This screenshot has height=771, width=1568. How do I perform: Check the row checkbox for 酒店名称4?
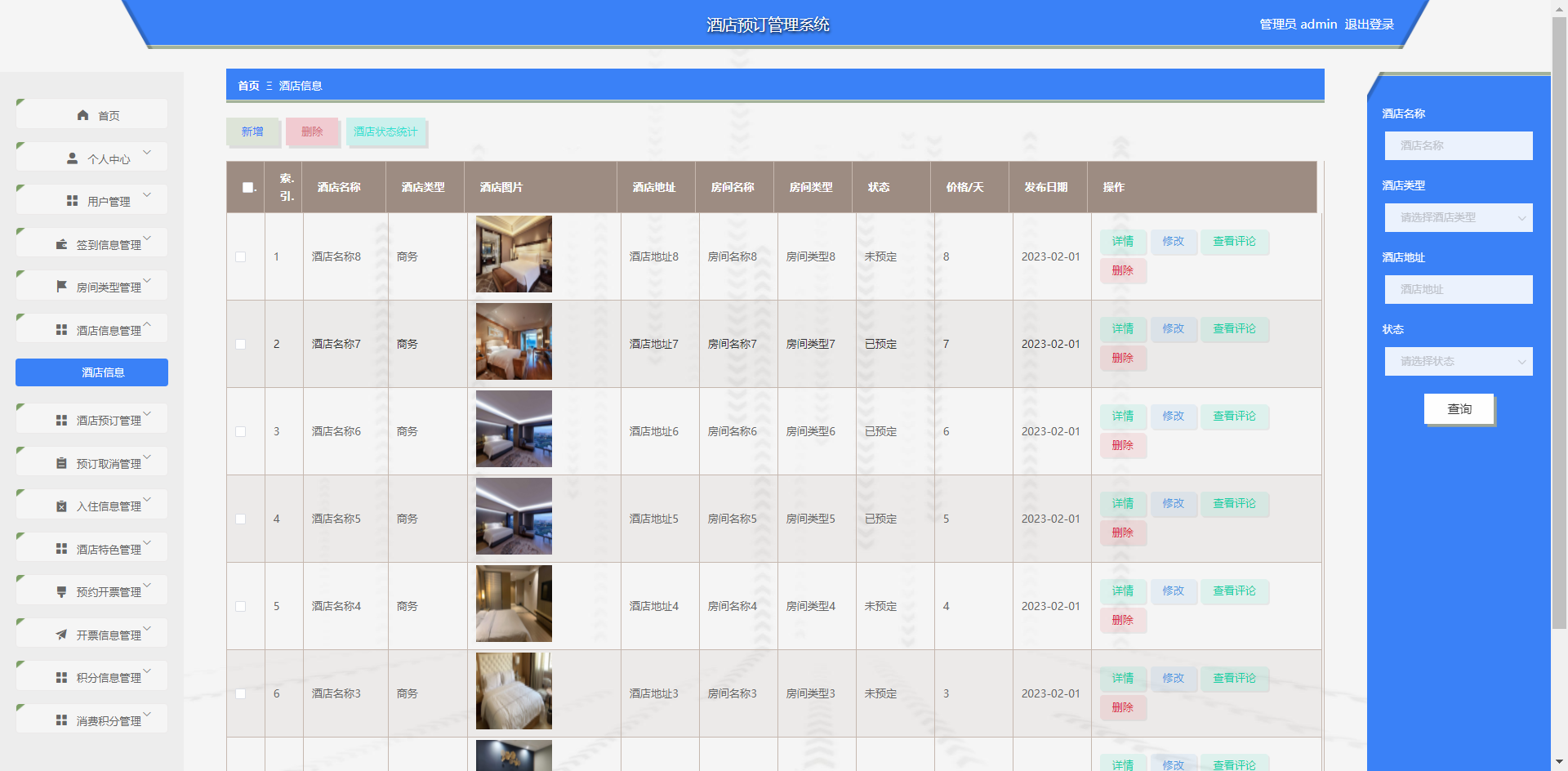[240, 606]
